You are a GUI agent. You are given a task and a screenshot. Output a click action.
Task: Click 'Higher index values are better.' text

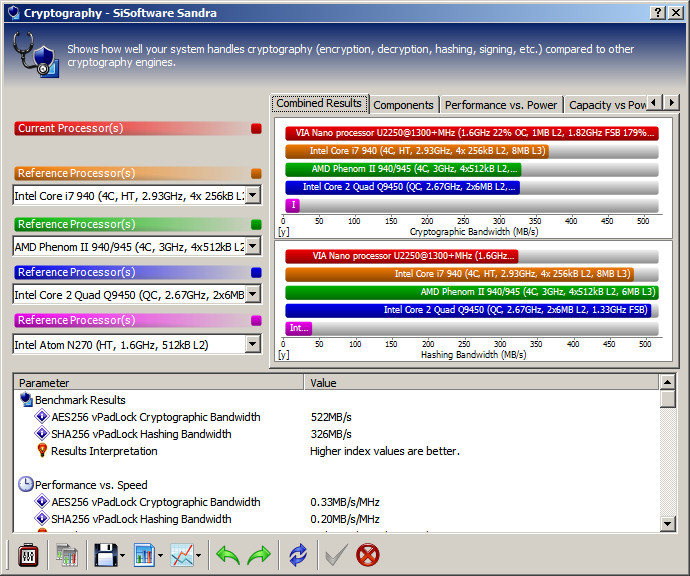click(385, 451)
